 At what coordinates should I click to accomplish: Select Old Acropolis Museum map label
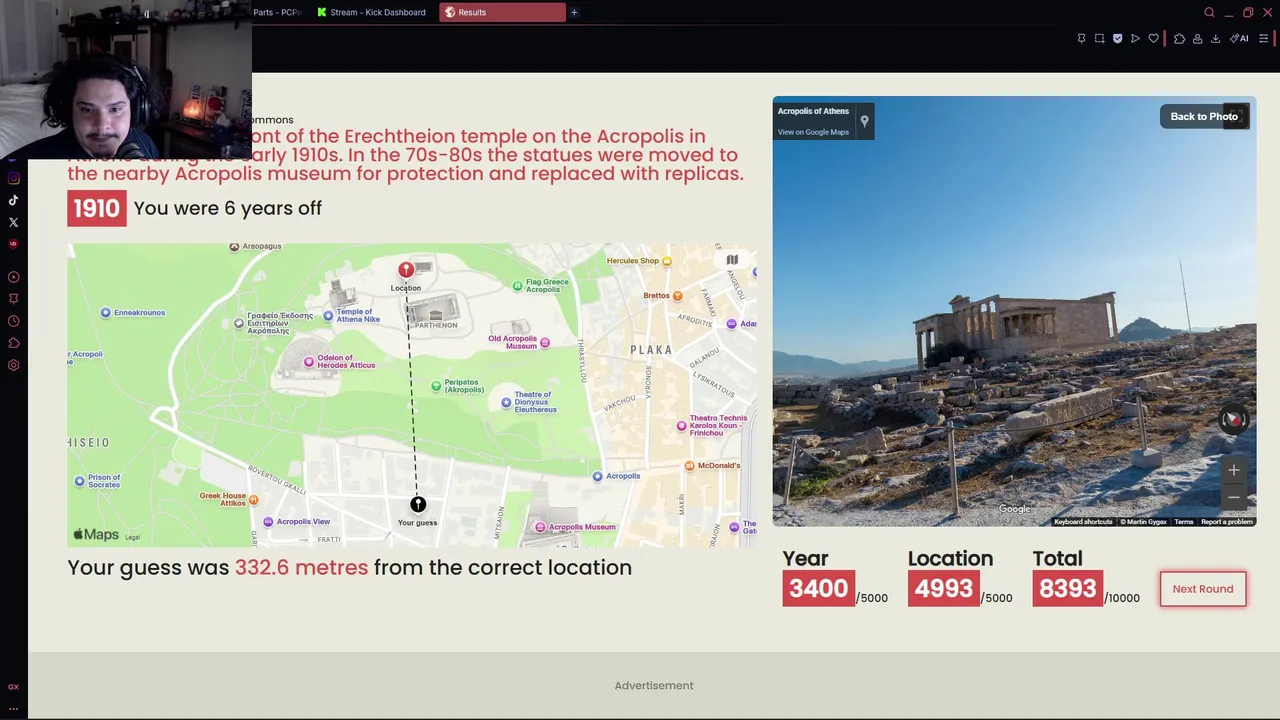519,342
